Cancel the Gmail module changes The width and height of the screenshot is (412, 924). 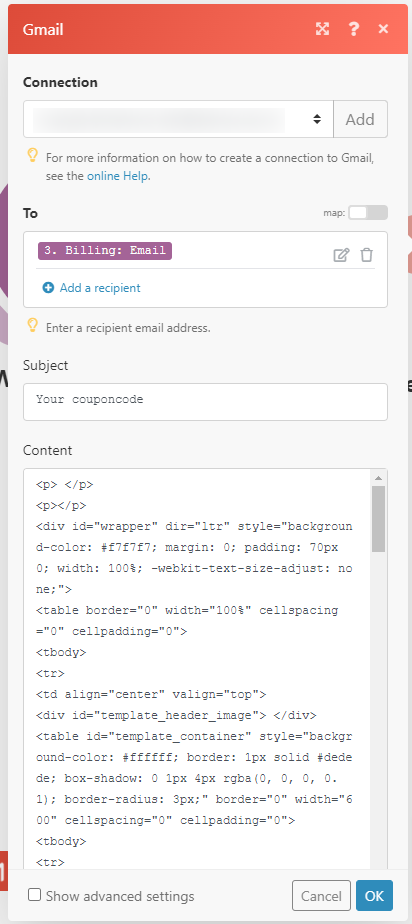coord(321,896)
